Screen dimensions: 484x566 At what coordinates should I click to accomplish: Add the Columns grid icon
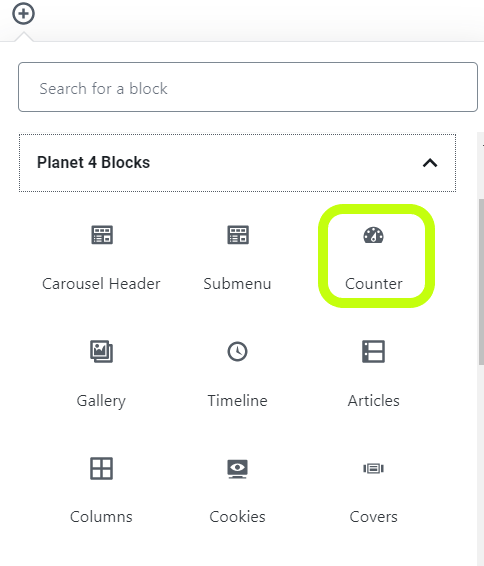101,468
